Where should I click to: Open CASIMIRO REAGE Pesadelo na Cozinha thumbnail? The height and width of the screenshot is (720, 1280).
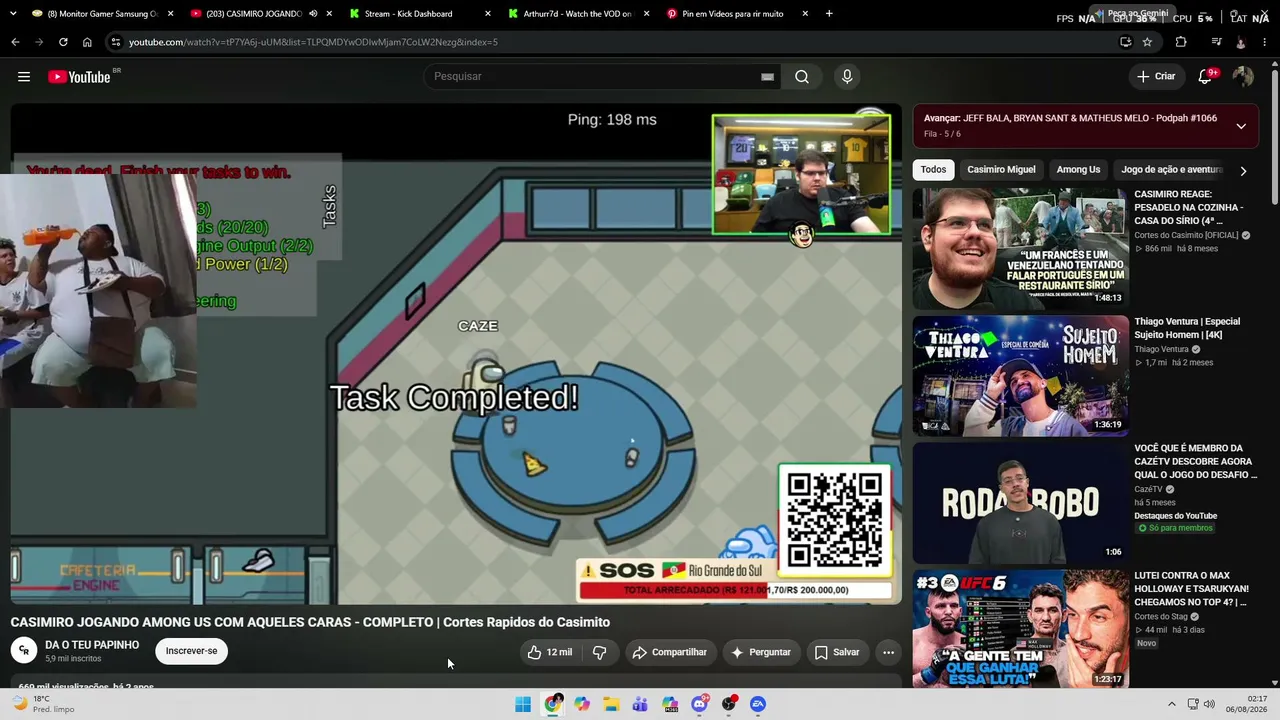(x=1020, y=249)
